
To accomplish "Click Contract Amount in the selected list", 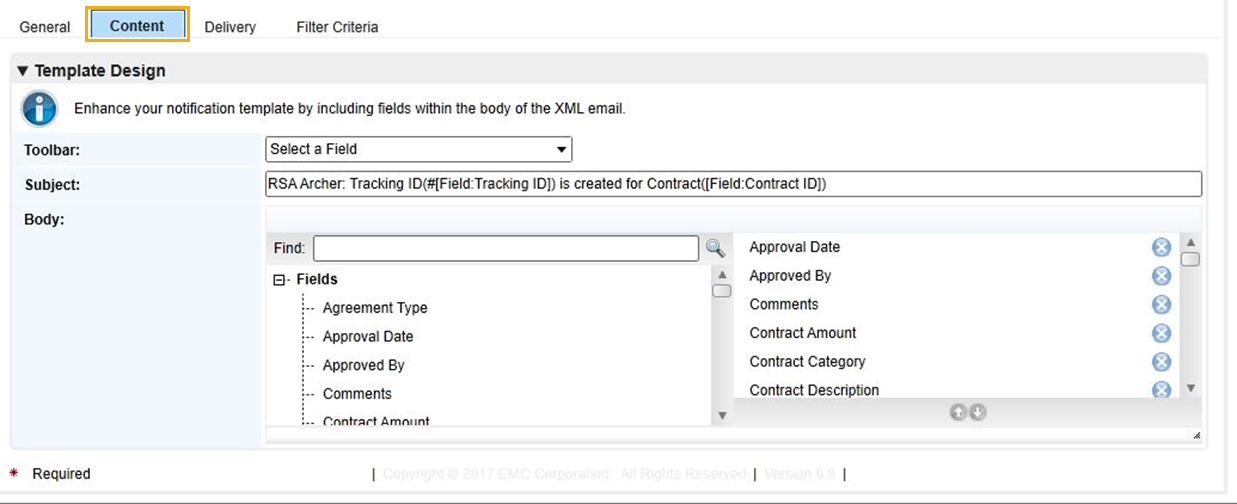I will click(803, 333).
